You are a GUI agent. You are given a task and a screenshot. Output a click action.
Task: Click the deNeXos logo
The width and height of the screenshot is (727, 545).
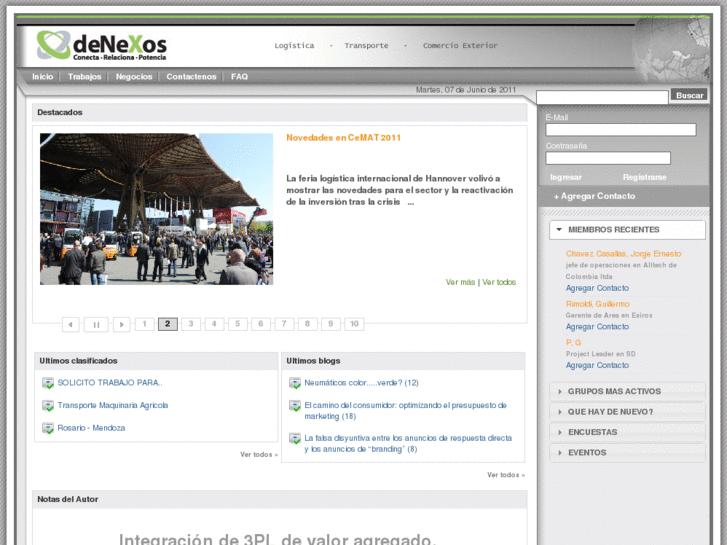coord(102,45)
